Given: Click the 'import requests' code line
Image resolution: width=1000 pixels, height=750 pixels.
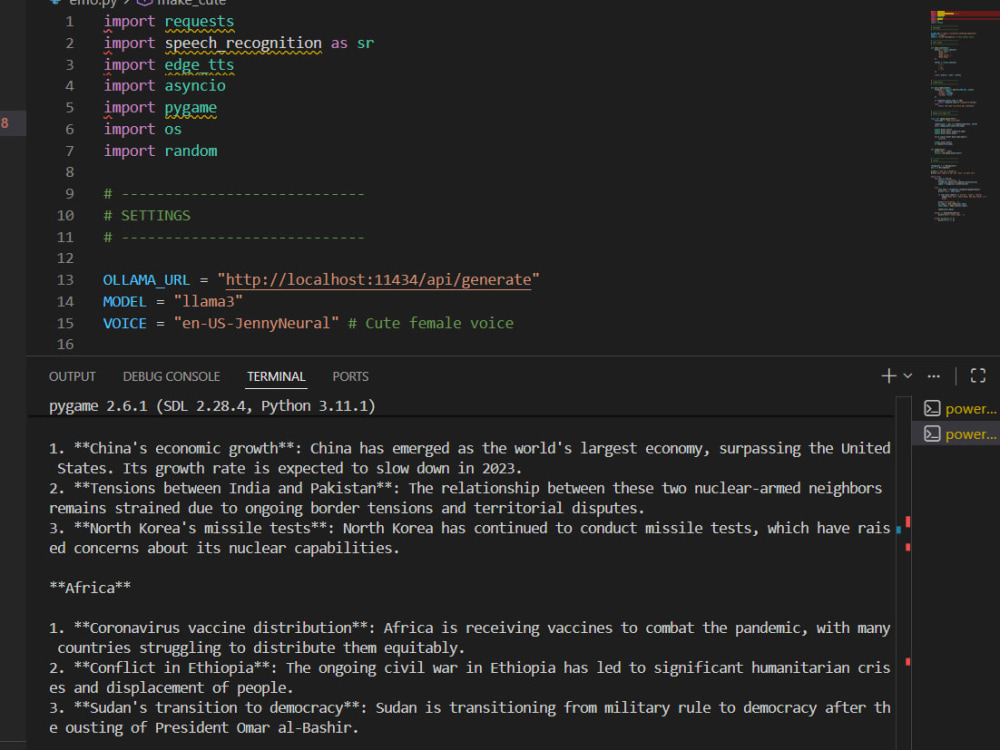Looking at the screenshot, I should [x=168, y=22].
